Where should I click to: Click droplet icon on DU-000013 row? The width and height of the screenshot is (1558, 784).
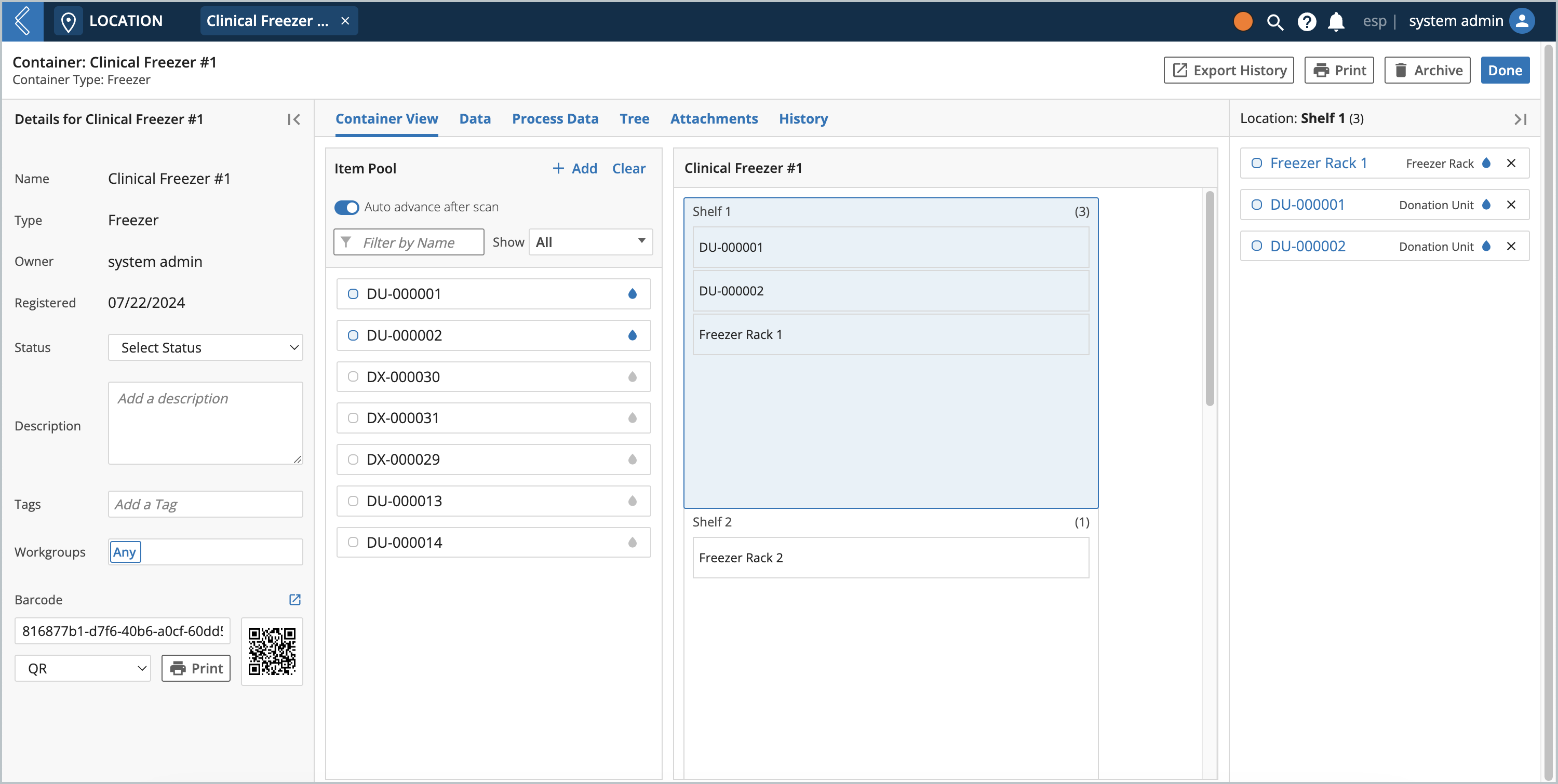[632, 501]
